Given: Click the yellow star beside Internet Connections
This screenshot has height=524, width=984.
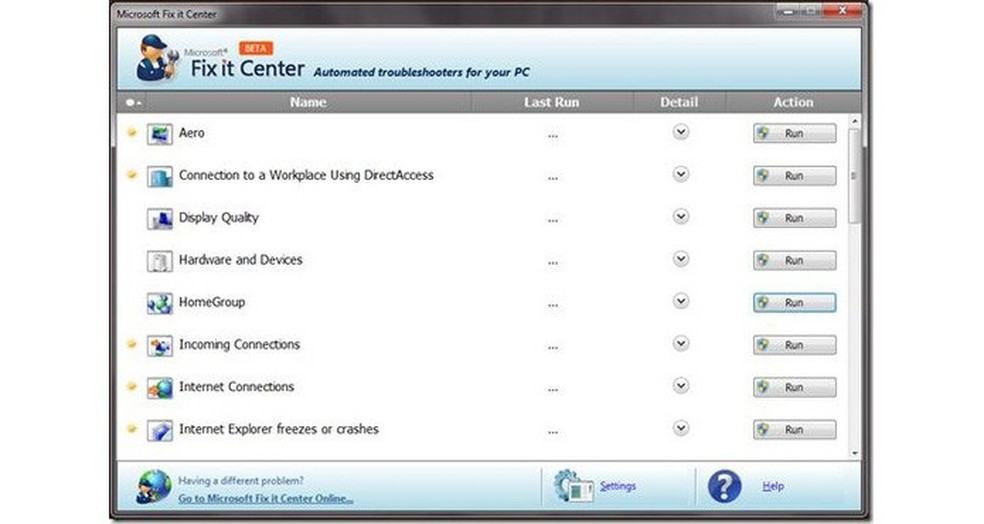Looking at the screenshot, I should [132, 386].
